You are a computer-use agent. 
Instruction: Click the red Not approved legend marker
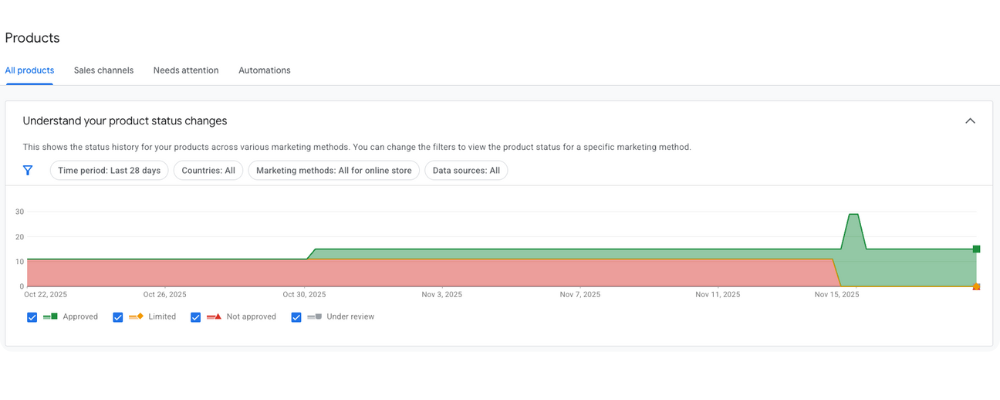click(x=214, y=317)
